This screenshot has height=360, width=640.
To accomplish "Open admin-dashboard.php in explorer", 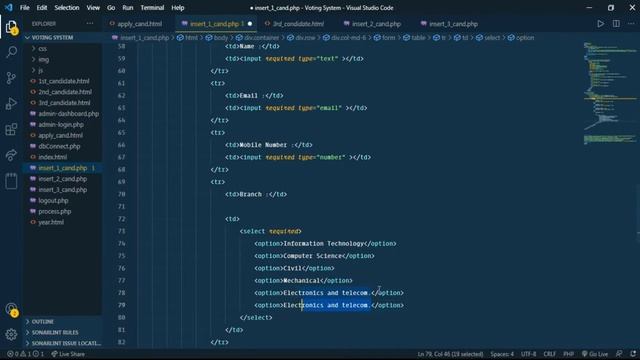I will (69, 113).
